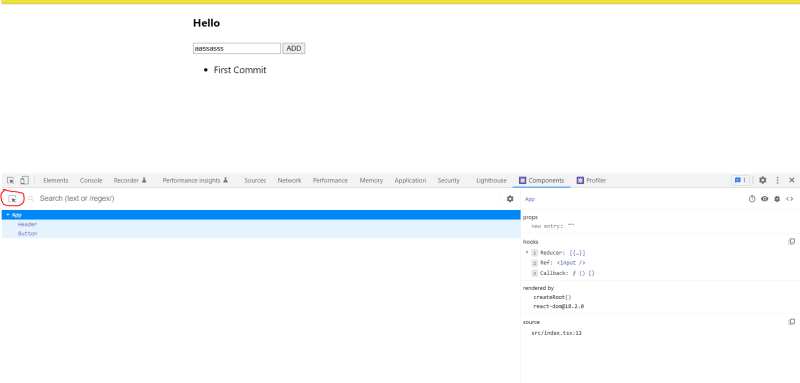Open the Security tab

(448, 181)
